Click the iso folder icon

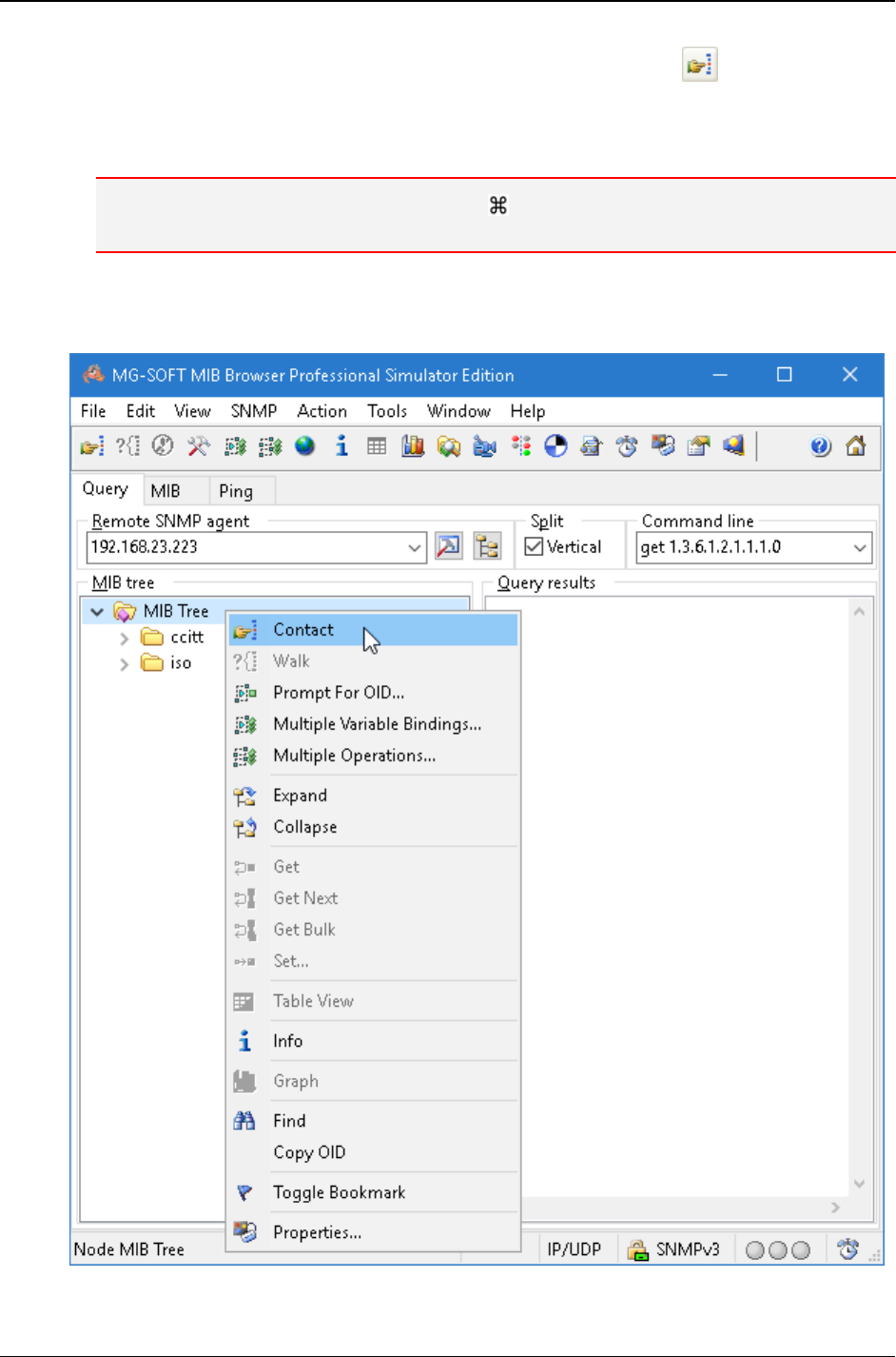pyautogui.click(x=152, y=662)
